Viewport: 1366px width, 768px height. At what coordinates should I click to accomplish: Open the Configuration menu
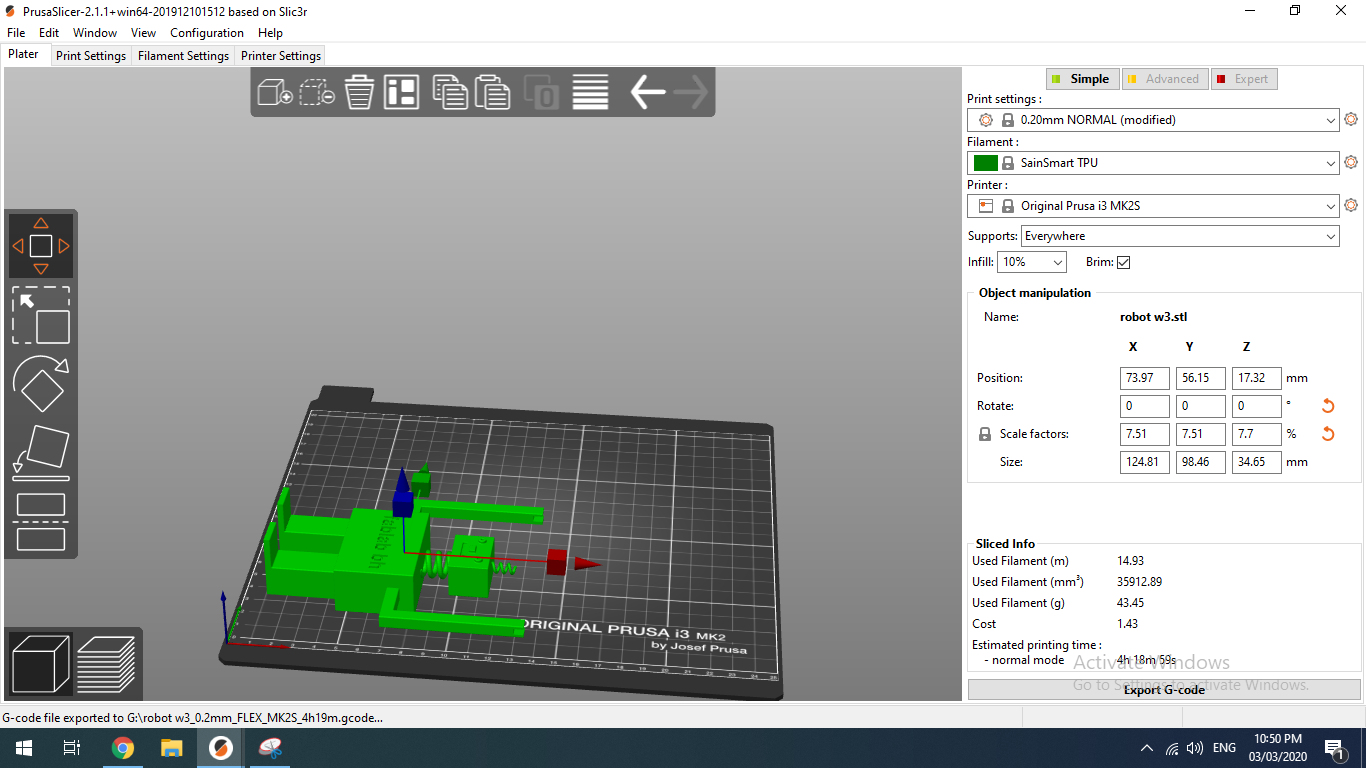207,33
